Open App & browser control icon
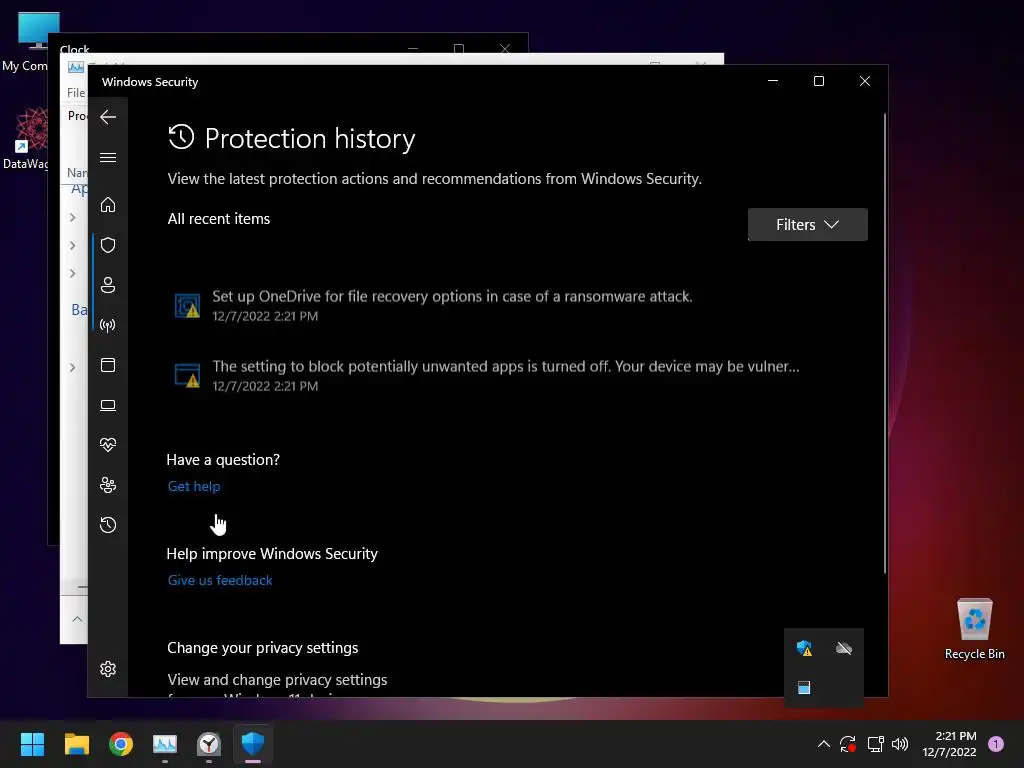The width and height of the screenshot is (1024, 768). coord(108,365)
